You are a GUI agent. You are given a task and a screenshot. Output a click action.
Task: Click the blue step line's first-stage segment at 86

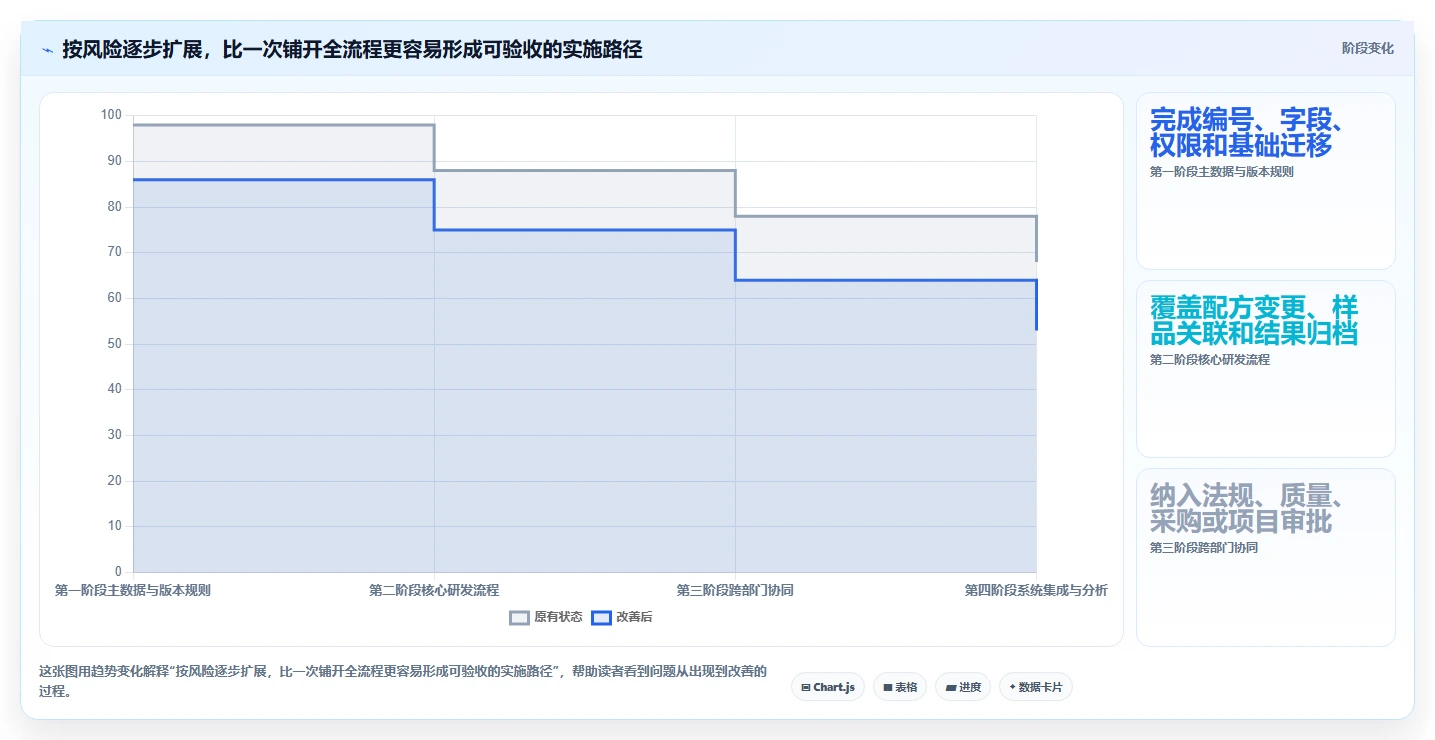pos(283,180)
